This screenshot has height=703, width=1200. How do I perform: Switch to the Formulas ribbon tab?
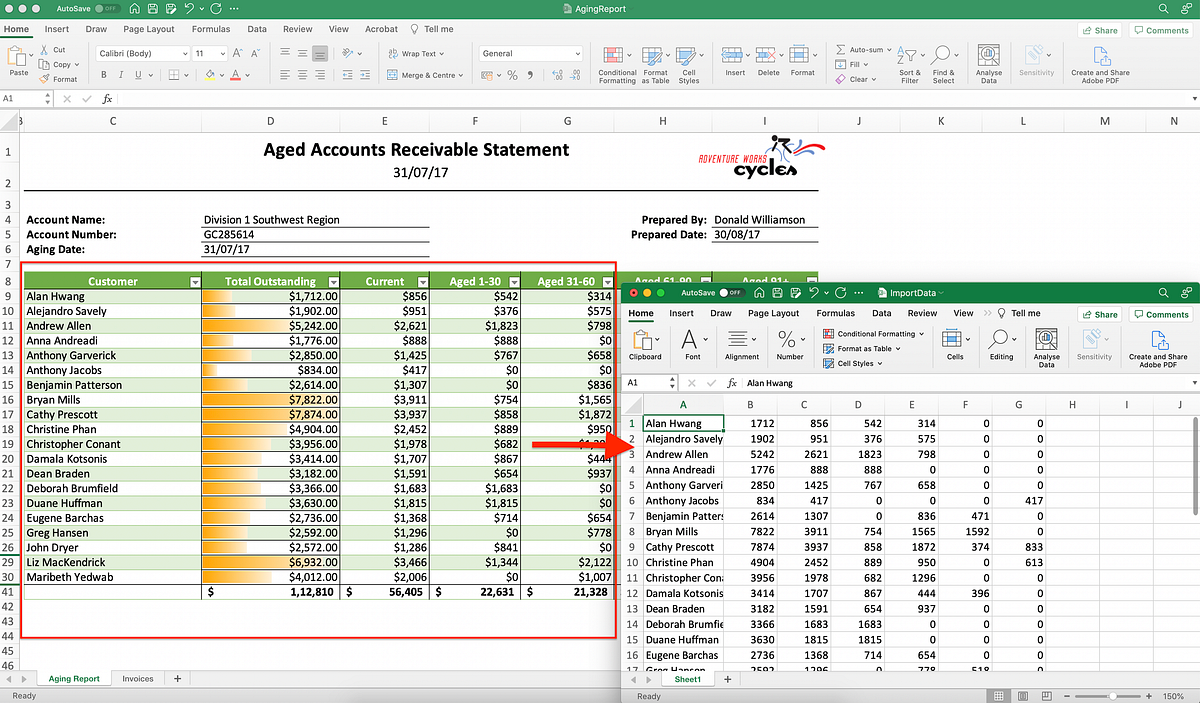(x=211, y=29)
